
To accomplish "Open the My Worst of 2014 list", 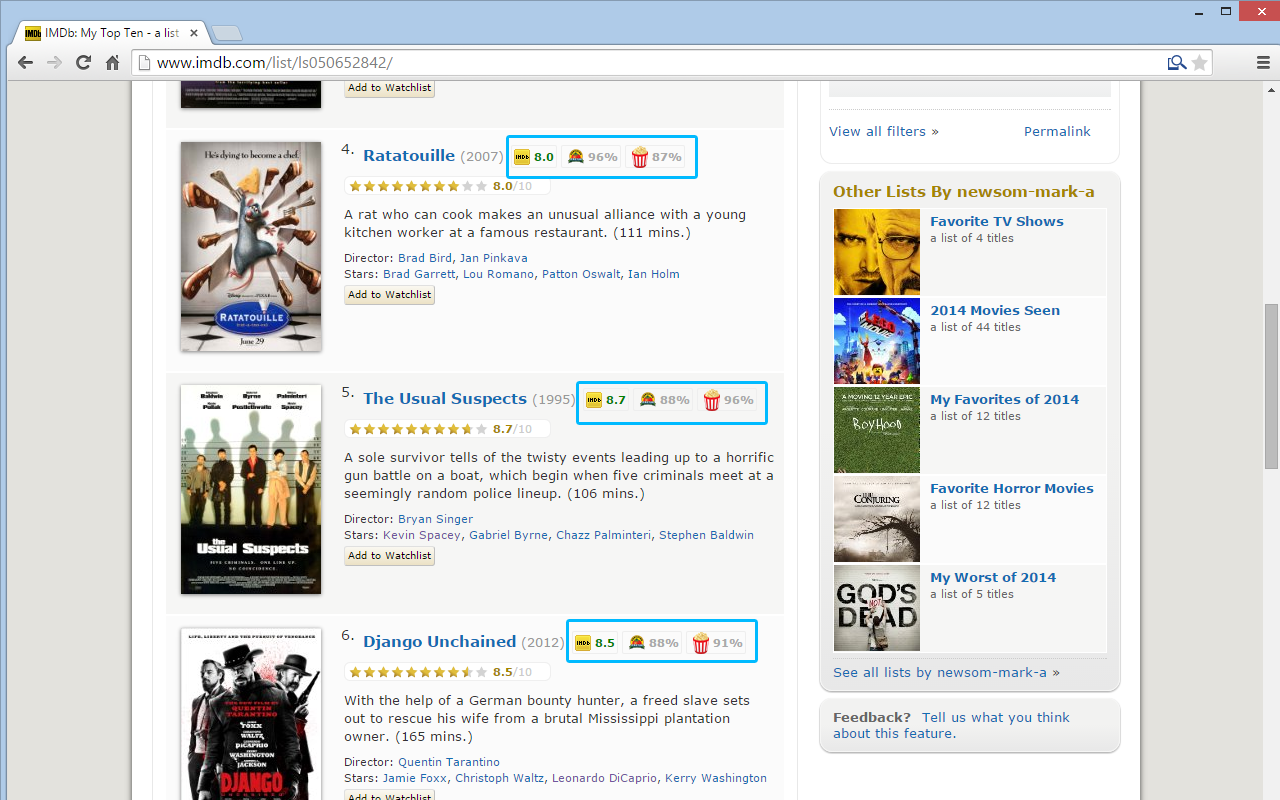I will coord(993,578).
